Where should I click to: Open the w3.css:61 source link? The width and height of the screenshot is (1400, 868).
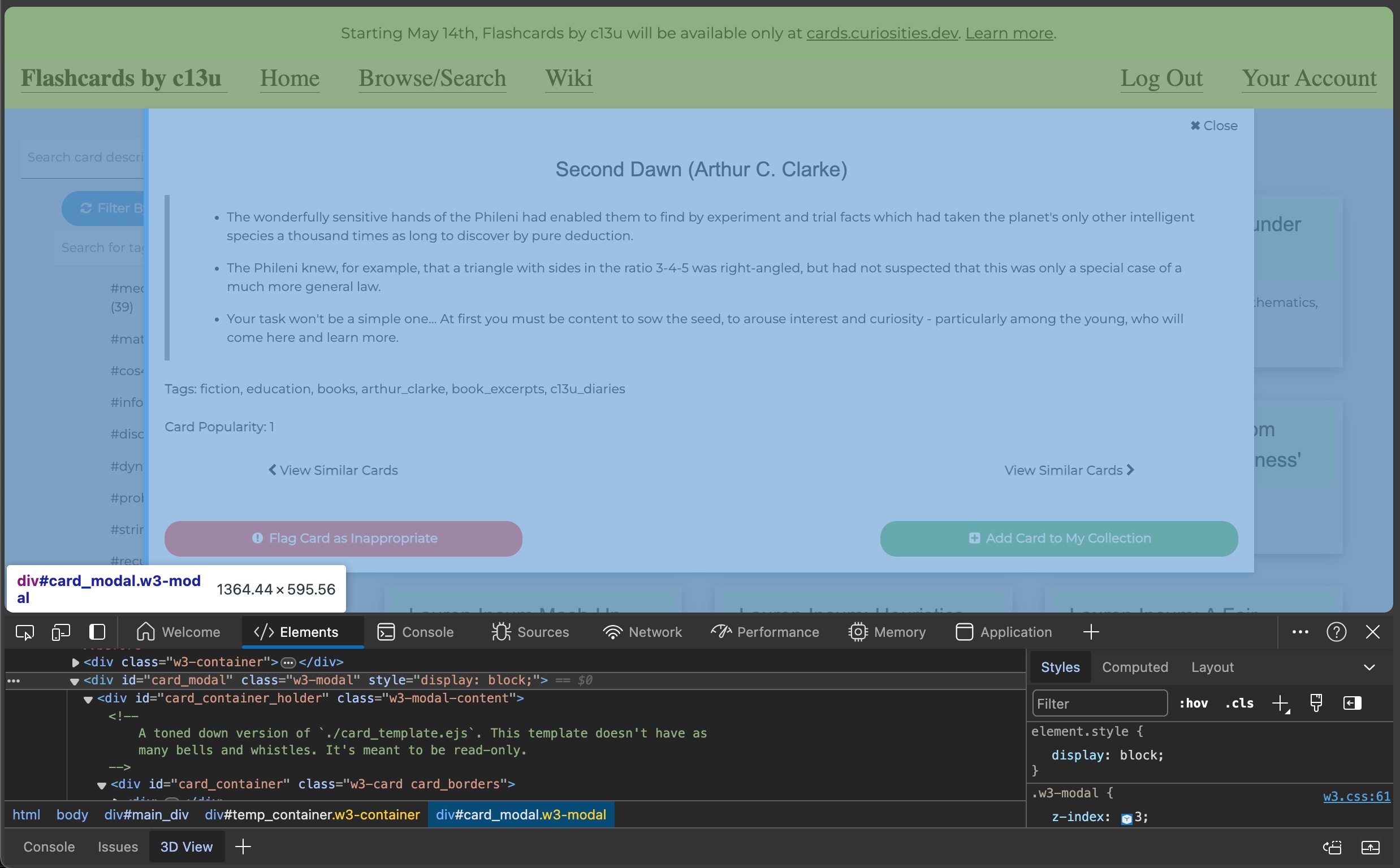coord(1356,796)
